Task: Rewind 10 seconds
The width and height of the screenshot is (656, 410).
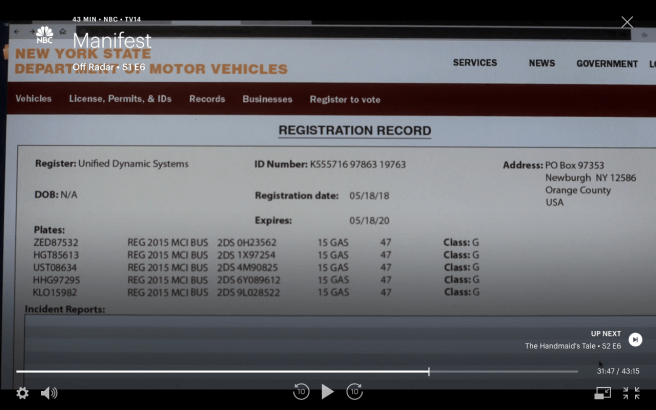Action: click(301, 392)
